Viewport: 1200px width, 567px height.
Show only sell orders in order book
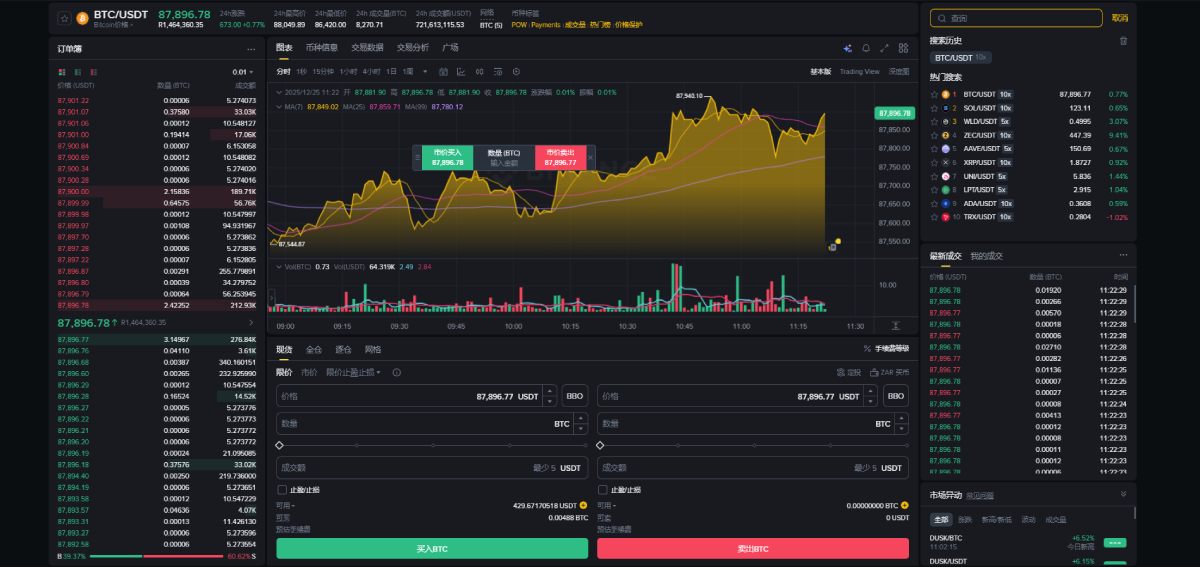point(93,72)
